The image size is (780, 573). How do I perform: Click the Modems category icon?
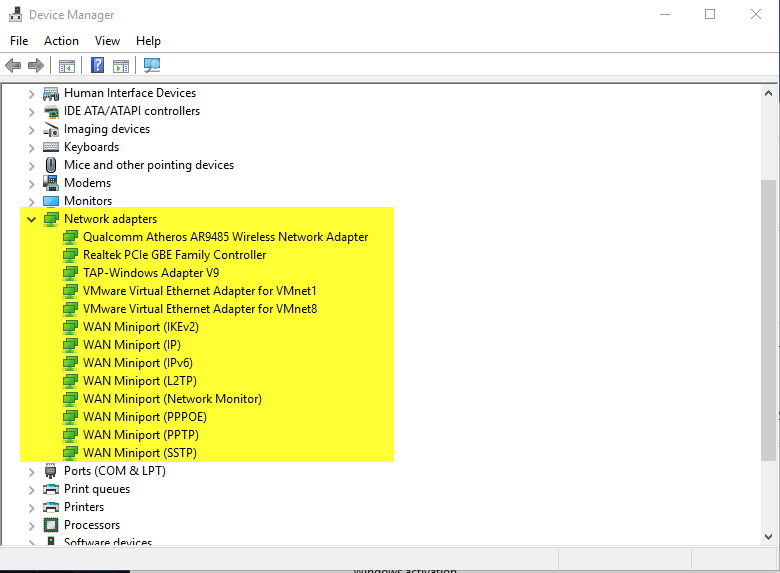(x=51, y=183)
